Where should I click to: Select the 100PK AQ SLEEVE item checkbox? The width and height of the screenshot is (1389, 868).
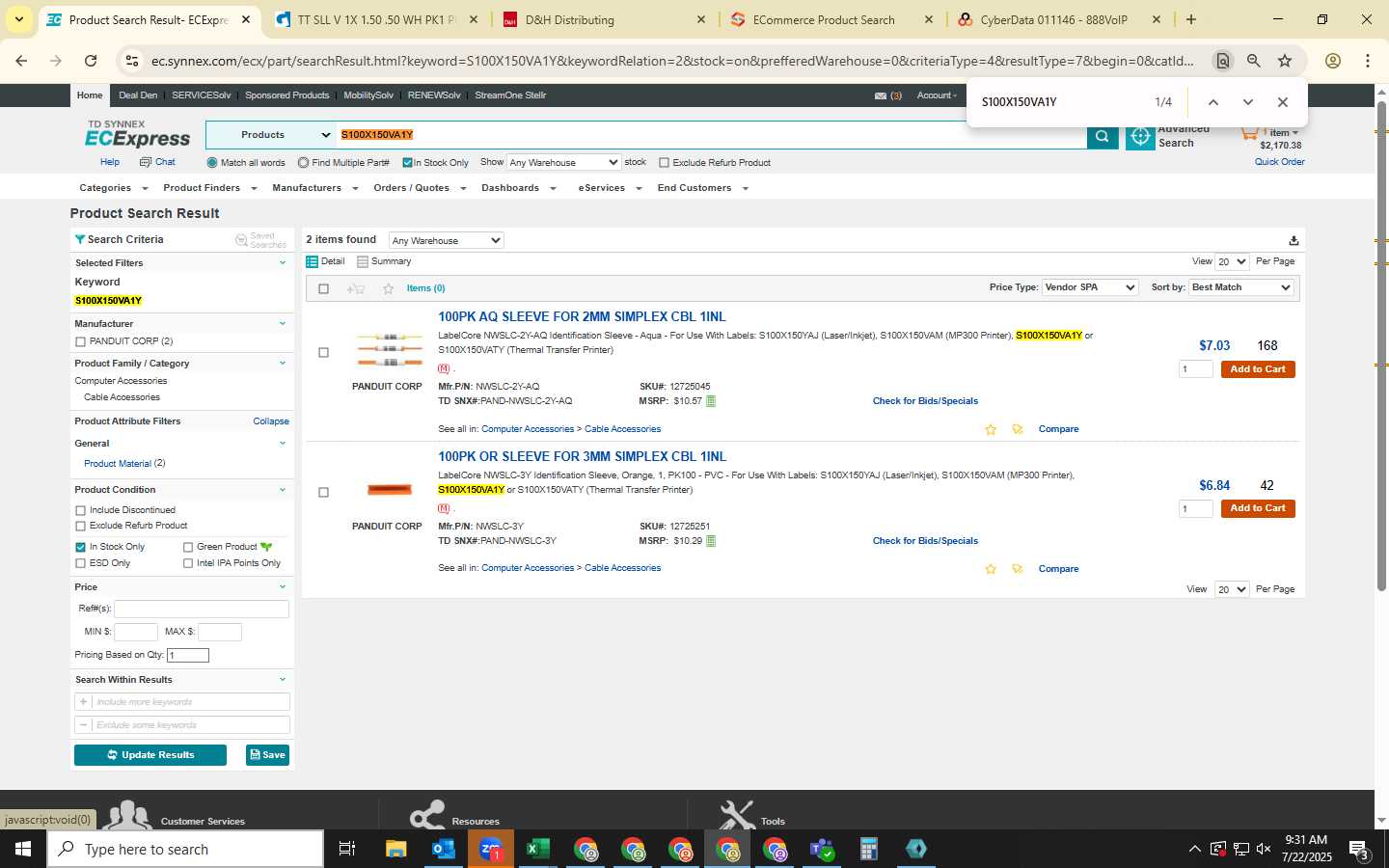(323, 353)
